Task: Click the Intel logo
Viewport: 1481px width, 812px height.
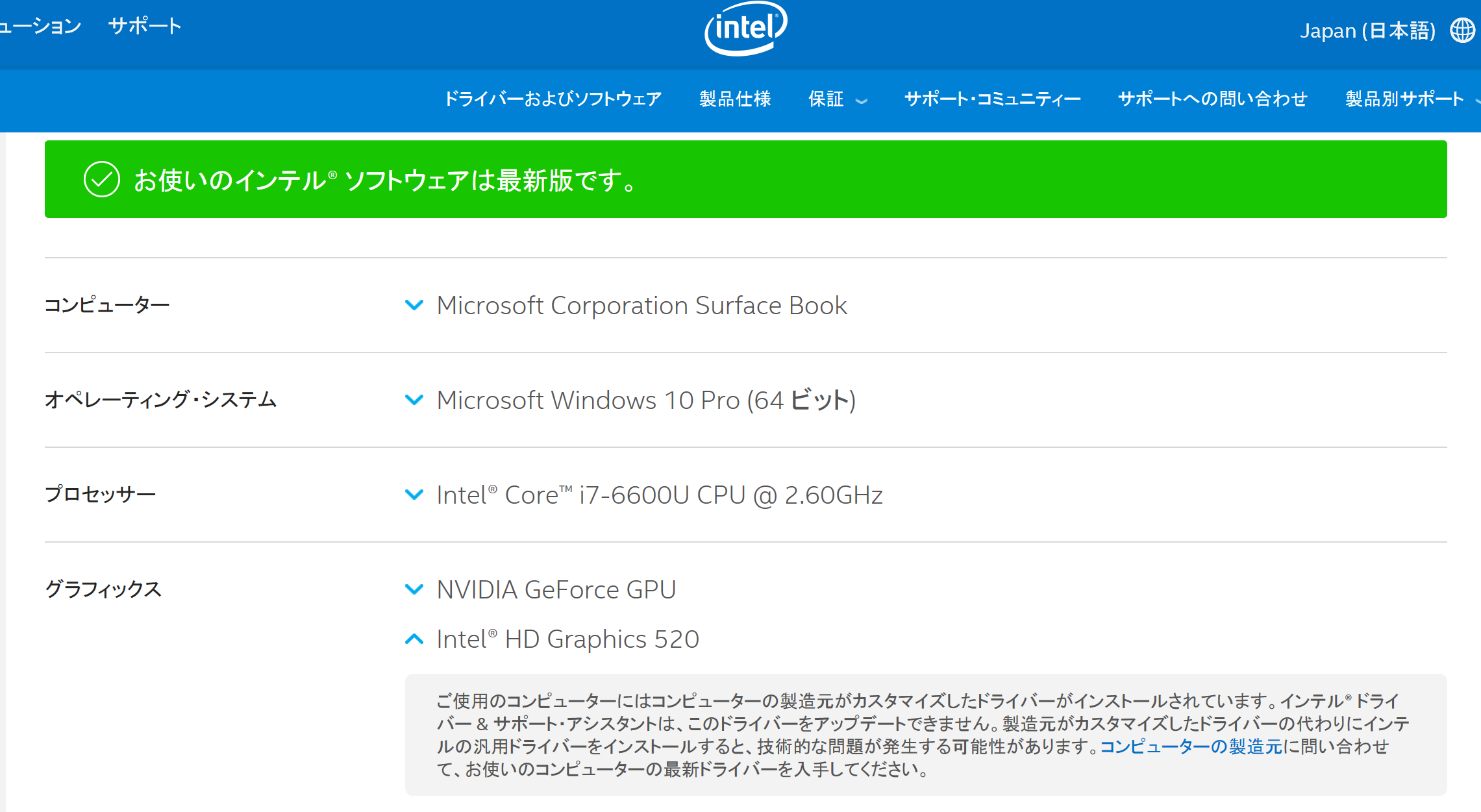Action: [x=746, y=28]
